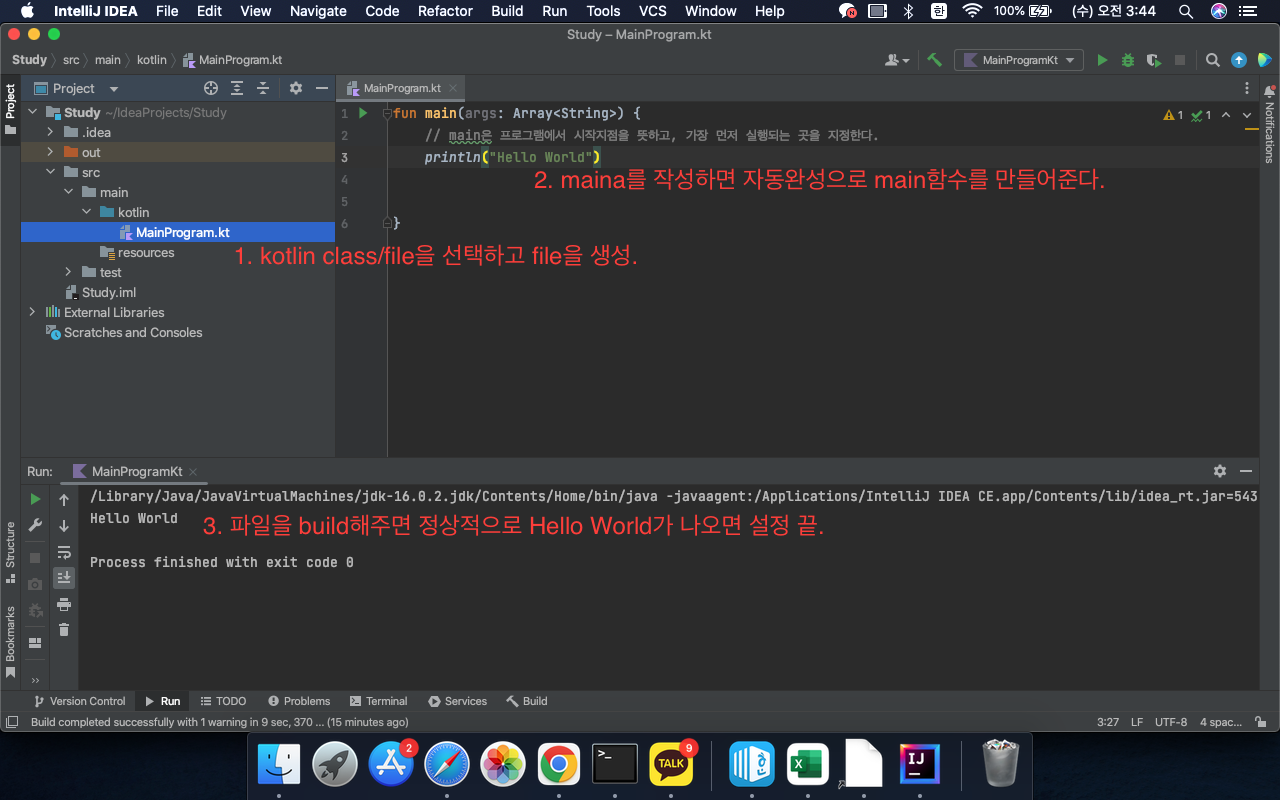Viewport: 1280px width, 800px height.
Task: Expand the .idea folder
Action: point(51,132)
